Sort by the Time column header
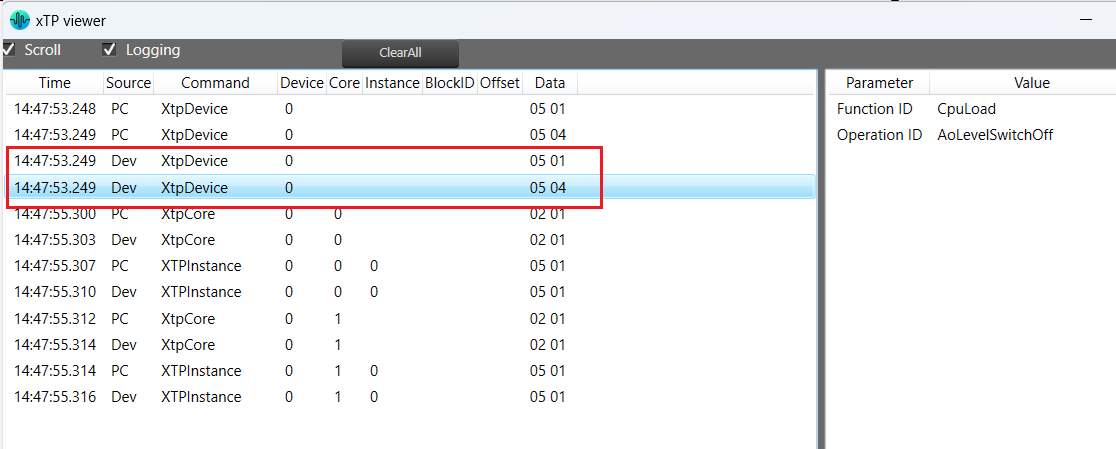Image resolution: width=1116 pixels, height=449 pixels. click(x=55, y=83)
